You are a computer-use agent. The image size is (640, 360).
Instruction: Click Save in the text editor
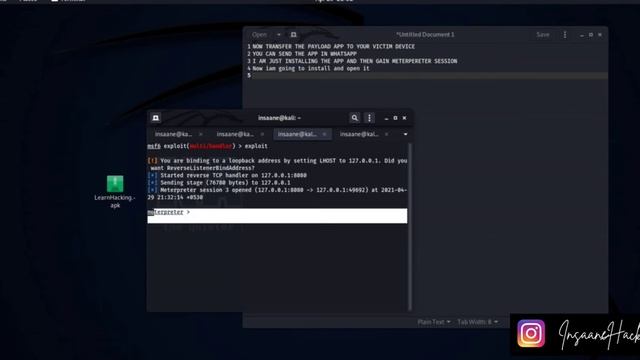click(542, 35)
